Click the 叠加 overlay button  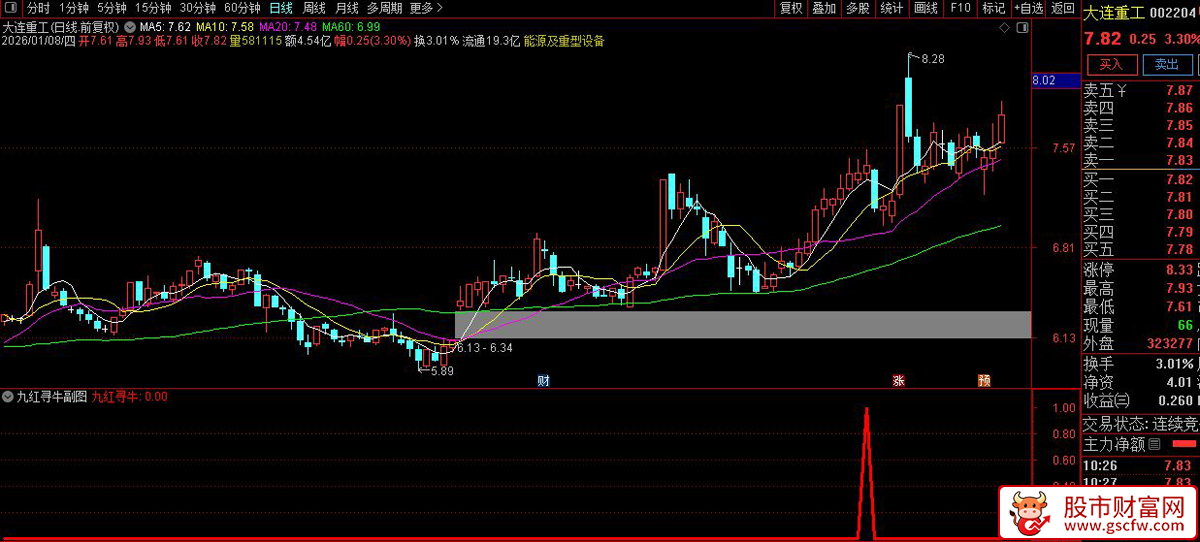pos(824,8)
